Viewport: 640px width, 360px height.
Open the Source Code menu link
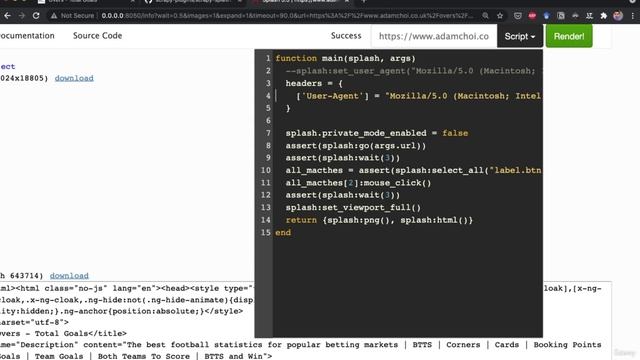98,36
